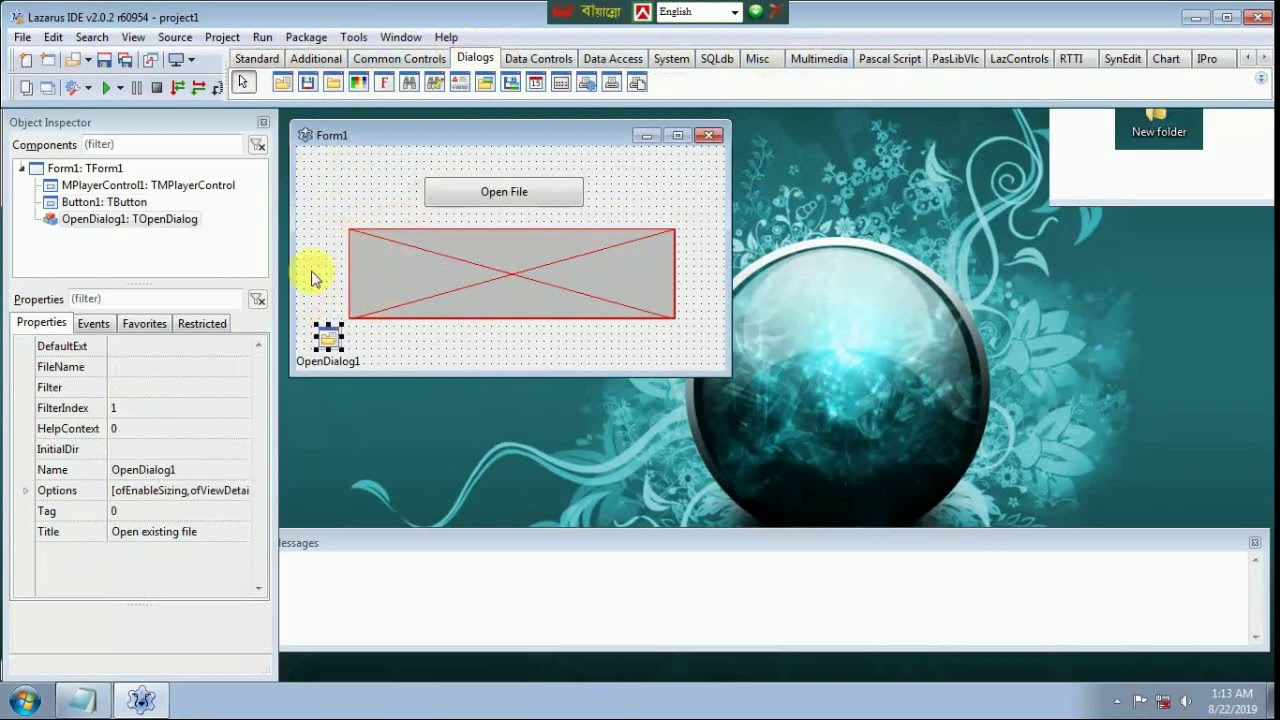The width and height of the screenshot is (1280, 720).
Task: Click the Components filter input
Action: point(163,145)
